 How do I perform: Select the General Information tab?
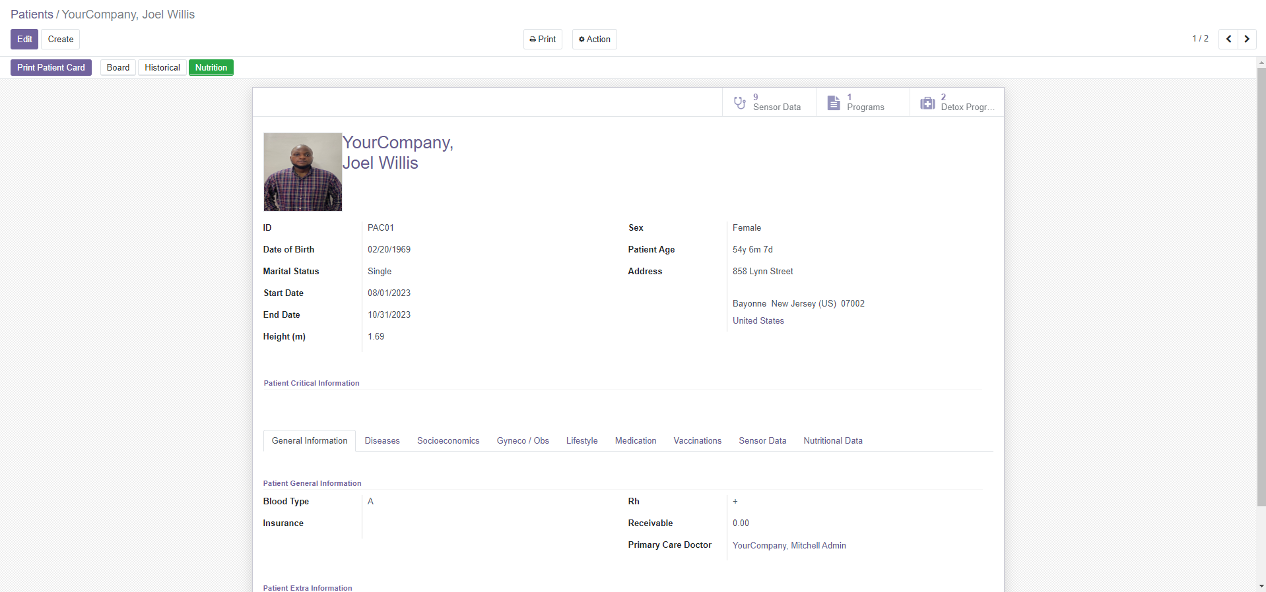[310, 441]
